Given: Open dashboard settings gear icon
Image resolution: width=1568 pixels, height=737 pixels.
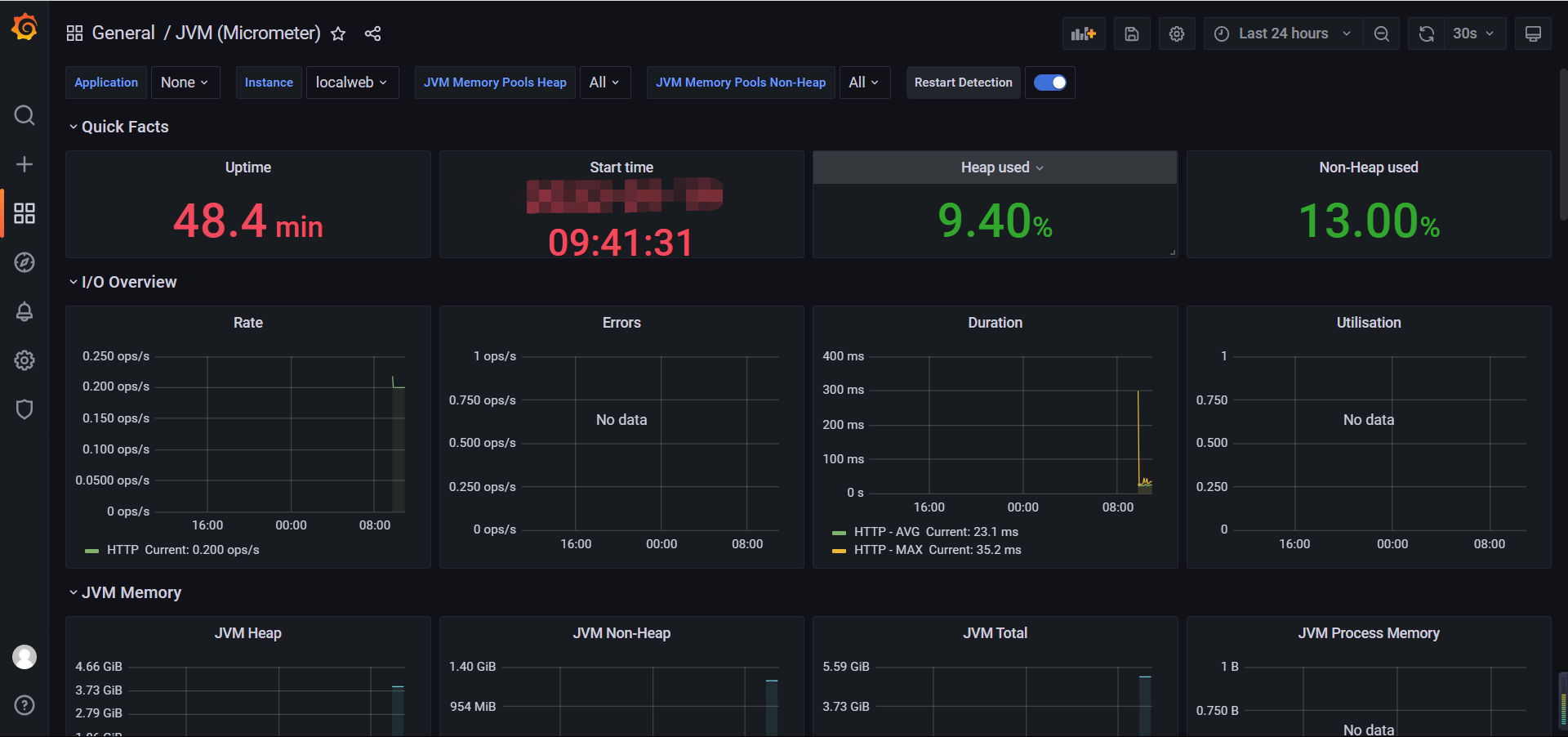Looking at the screenshot, I should click(1177, 33).
